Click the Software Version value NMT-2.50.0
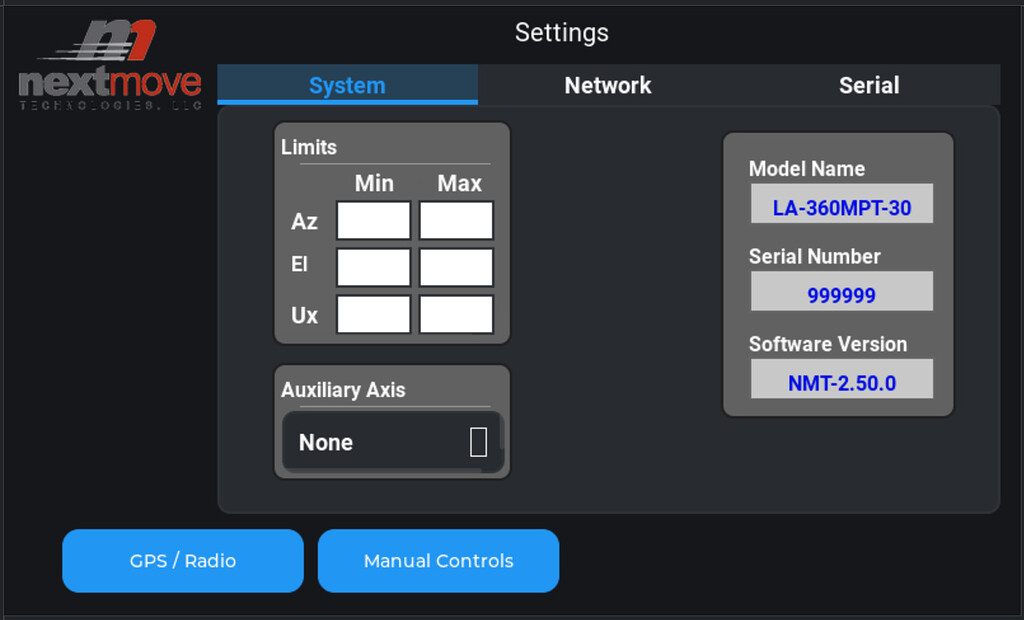 point(841,383)
